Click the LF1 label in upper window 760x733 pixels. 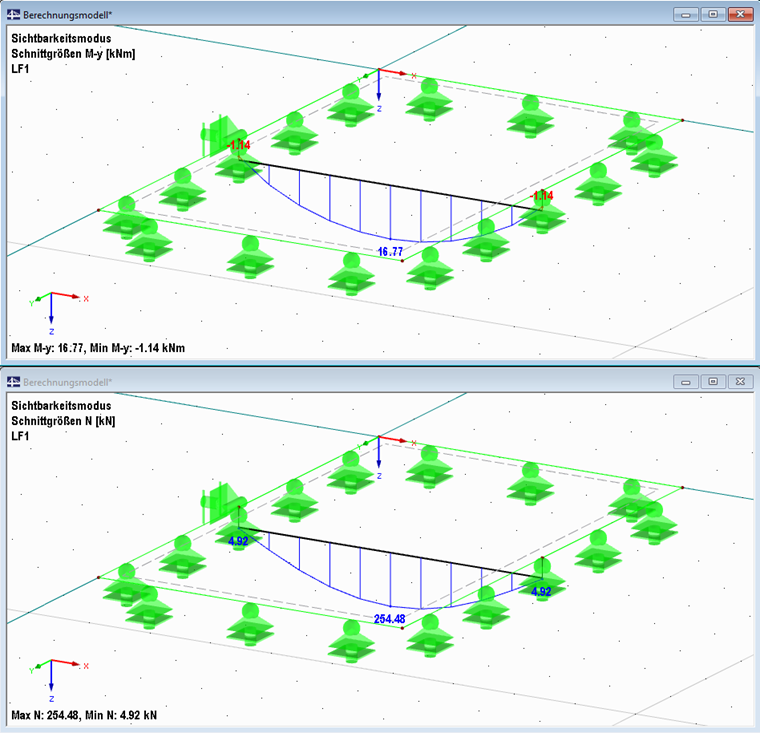click(x=20, y=69)
